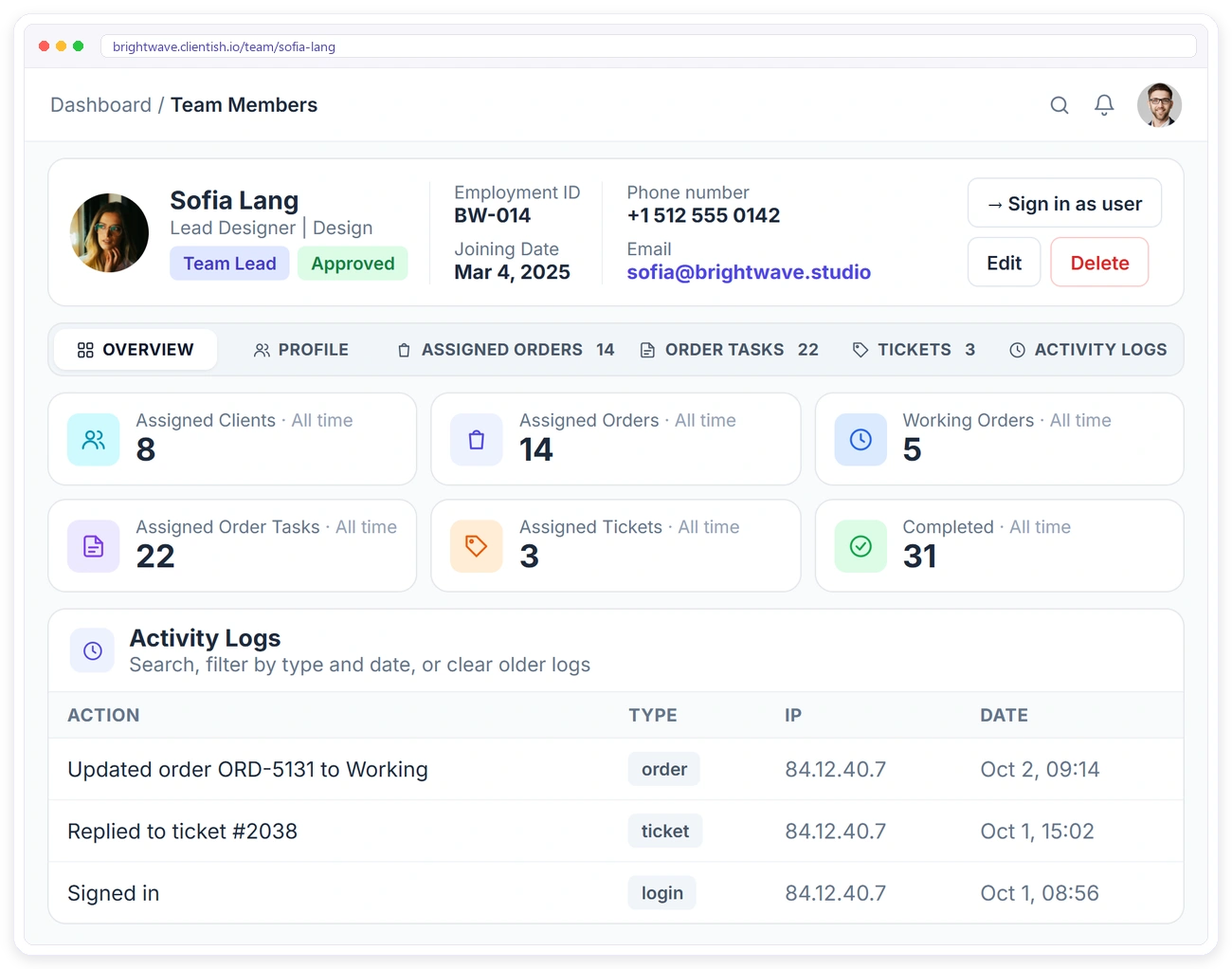Open the Tickets tab
The image size is (1232, 969).
(914, 350)
